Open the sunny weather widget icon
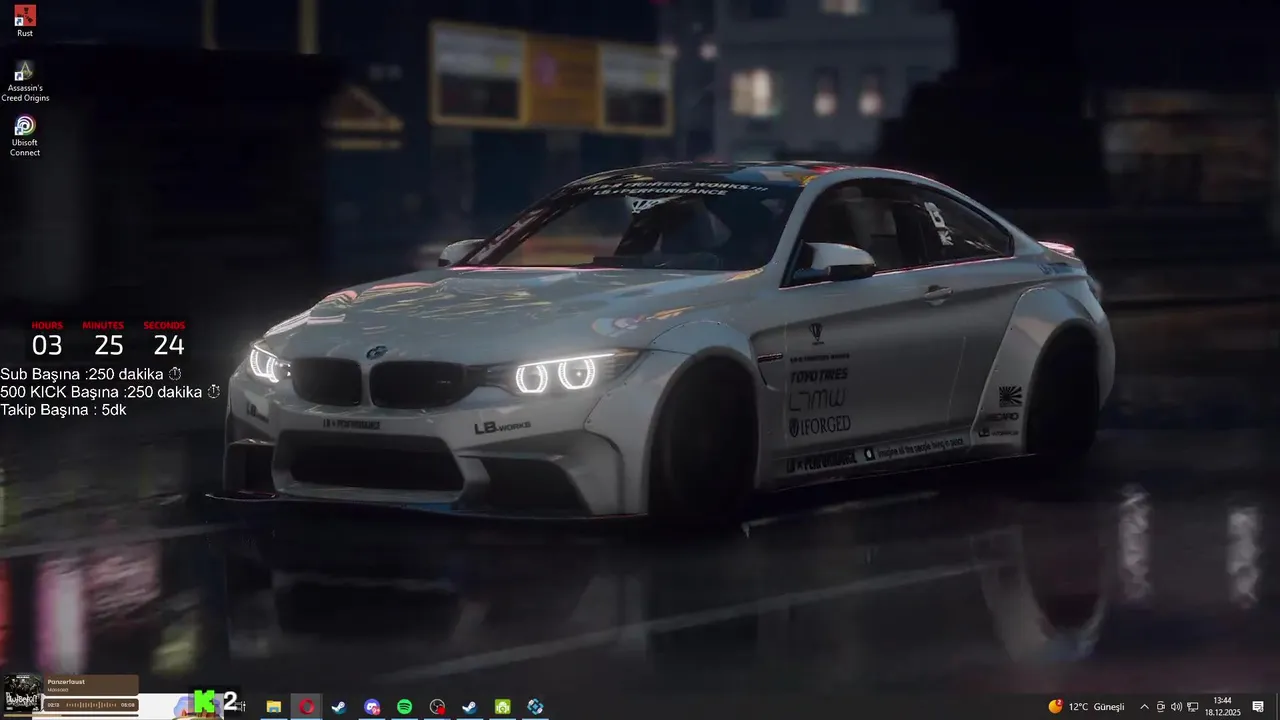Viewport: 1280px width, 720px height. [1055, 706]
